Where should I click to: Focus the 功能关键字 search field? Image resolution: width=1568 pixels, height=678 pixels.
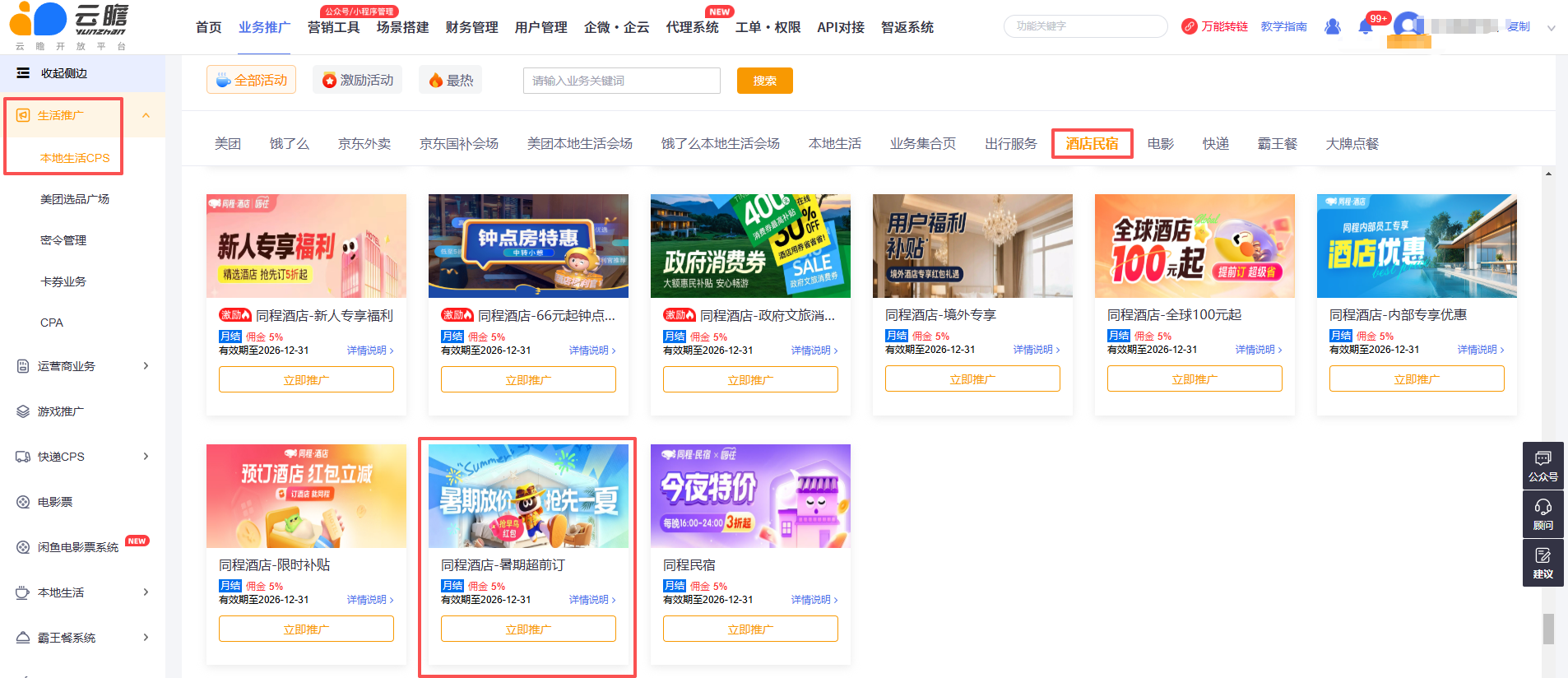pos(1086,26)
